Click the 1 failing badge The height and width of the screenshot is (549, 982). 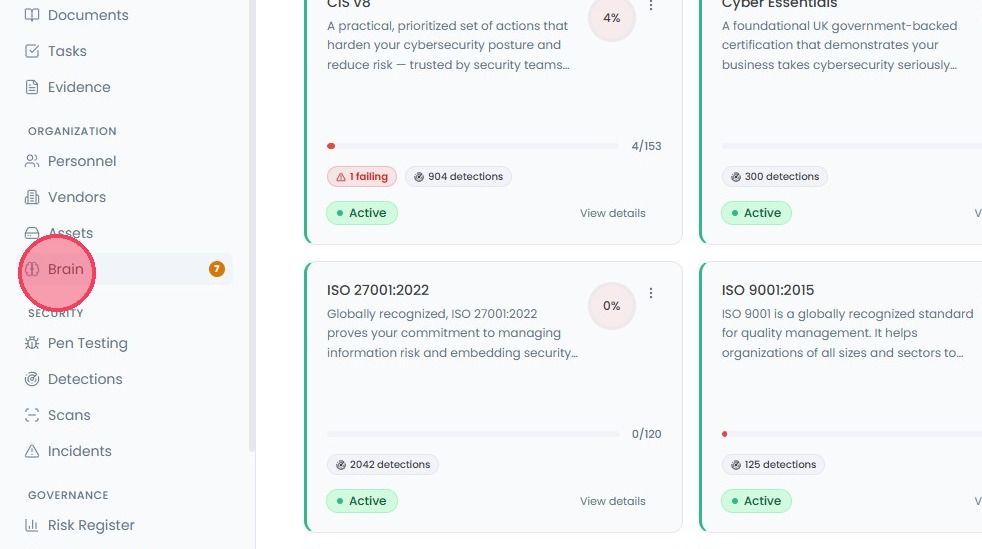pyautogui.click(x=362, y=177)
